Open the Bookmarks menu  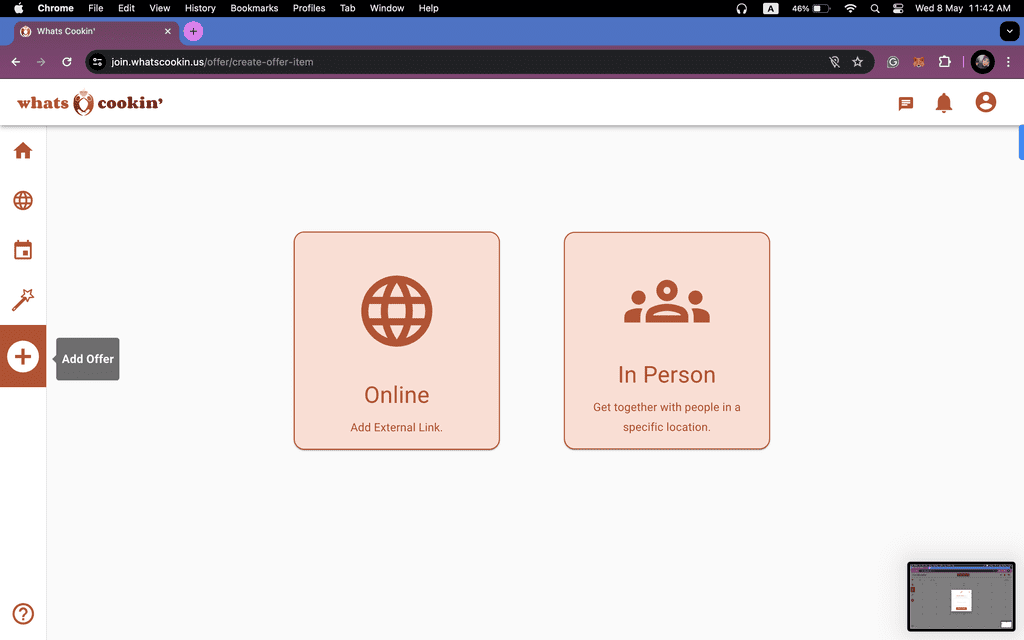[x=254, y=8]
